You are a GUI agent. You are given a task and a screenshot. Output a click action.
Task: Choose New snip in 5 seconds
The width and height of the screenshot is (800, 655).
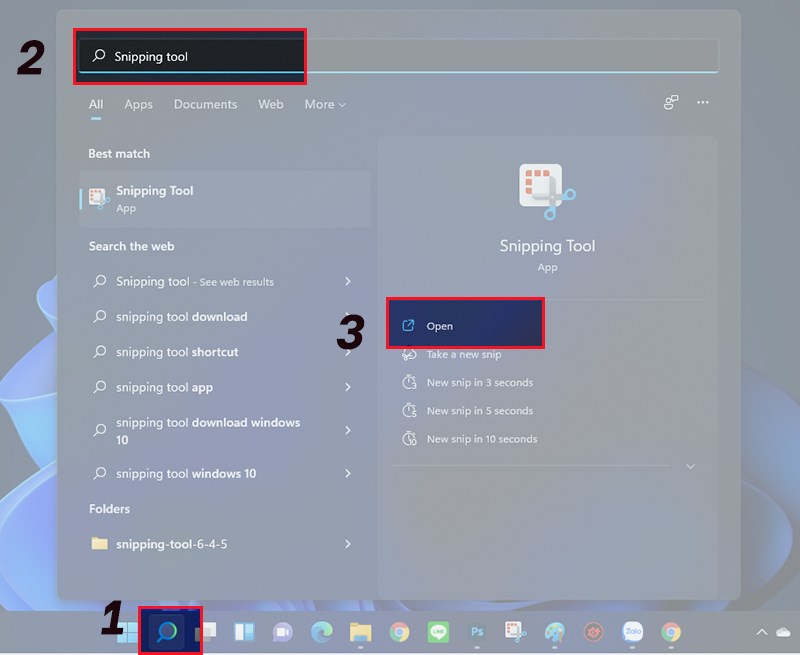click(480, 411)
